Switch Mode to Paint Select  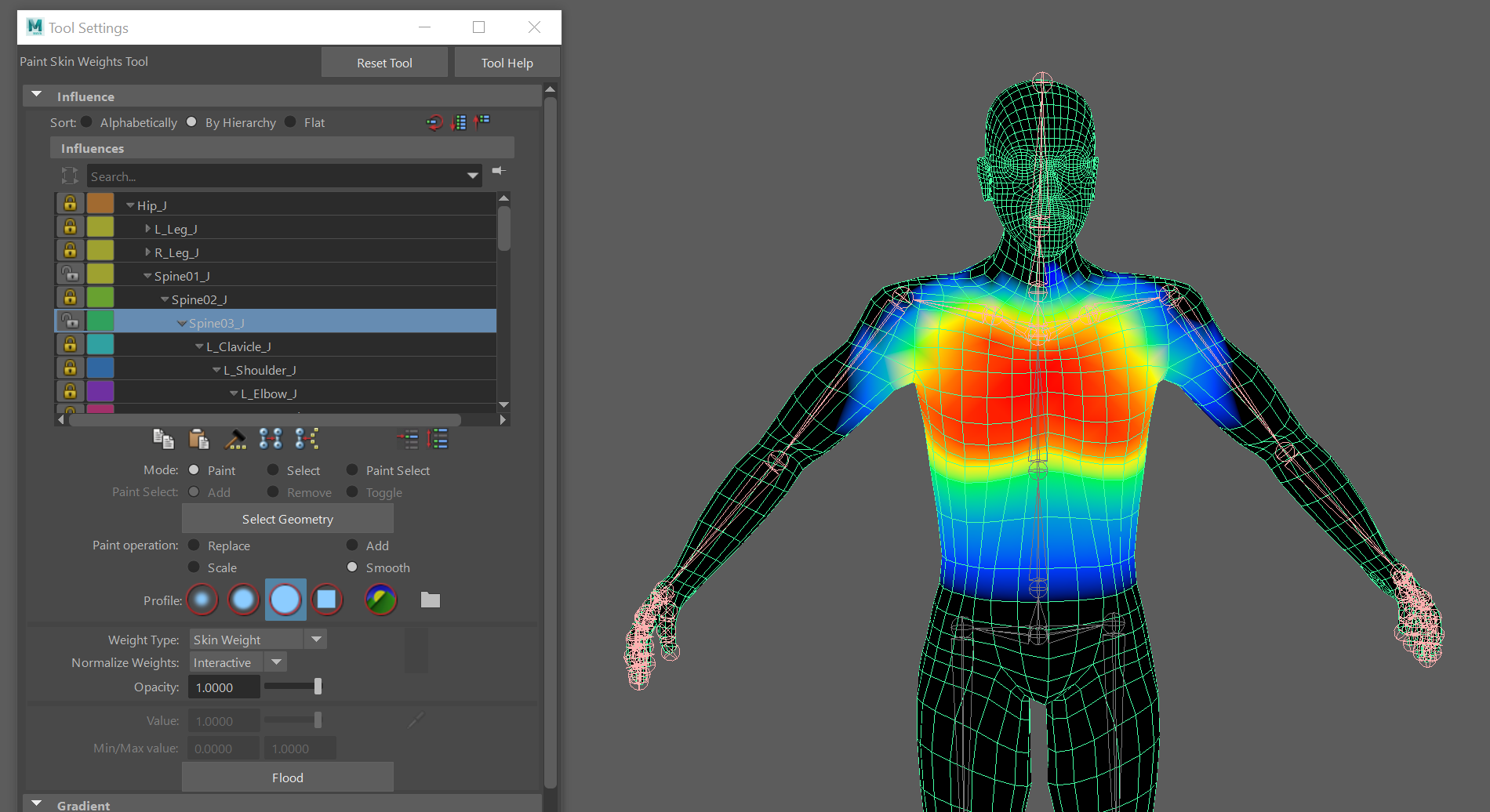coord(352,470)
